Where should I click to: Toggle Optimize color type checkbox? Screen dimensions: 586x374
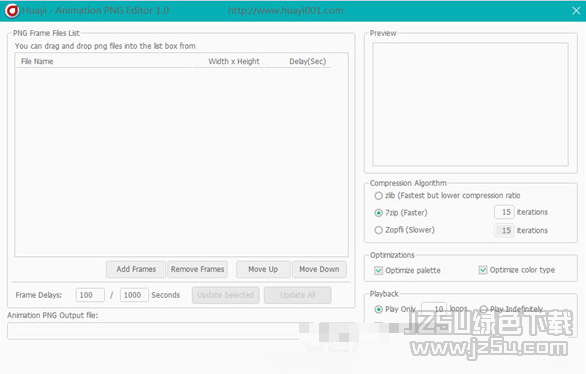[x=483, y=270]
